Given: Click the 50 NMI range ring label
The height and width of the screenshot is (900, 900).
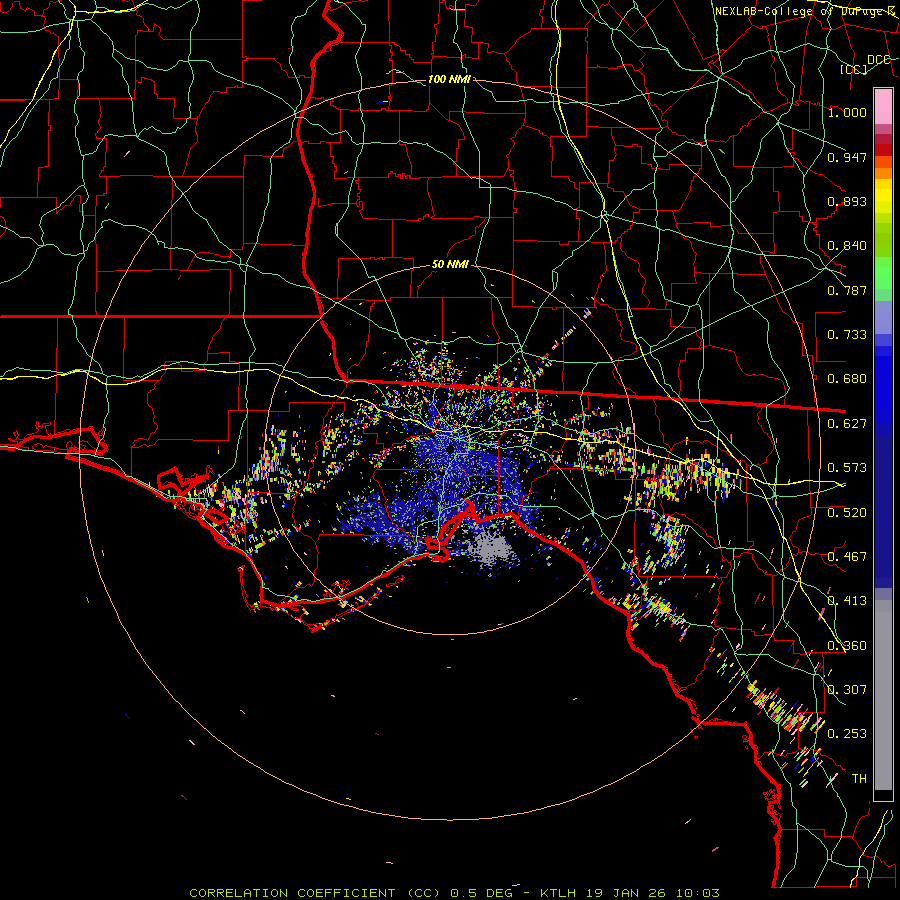Looking at the screenshot, I should click(x=450, y=265).
